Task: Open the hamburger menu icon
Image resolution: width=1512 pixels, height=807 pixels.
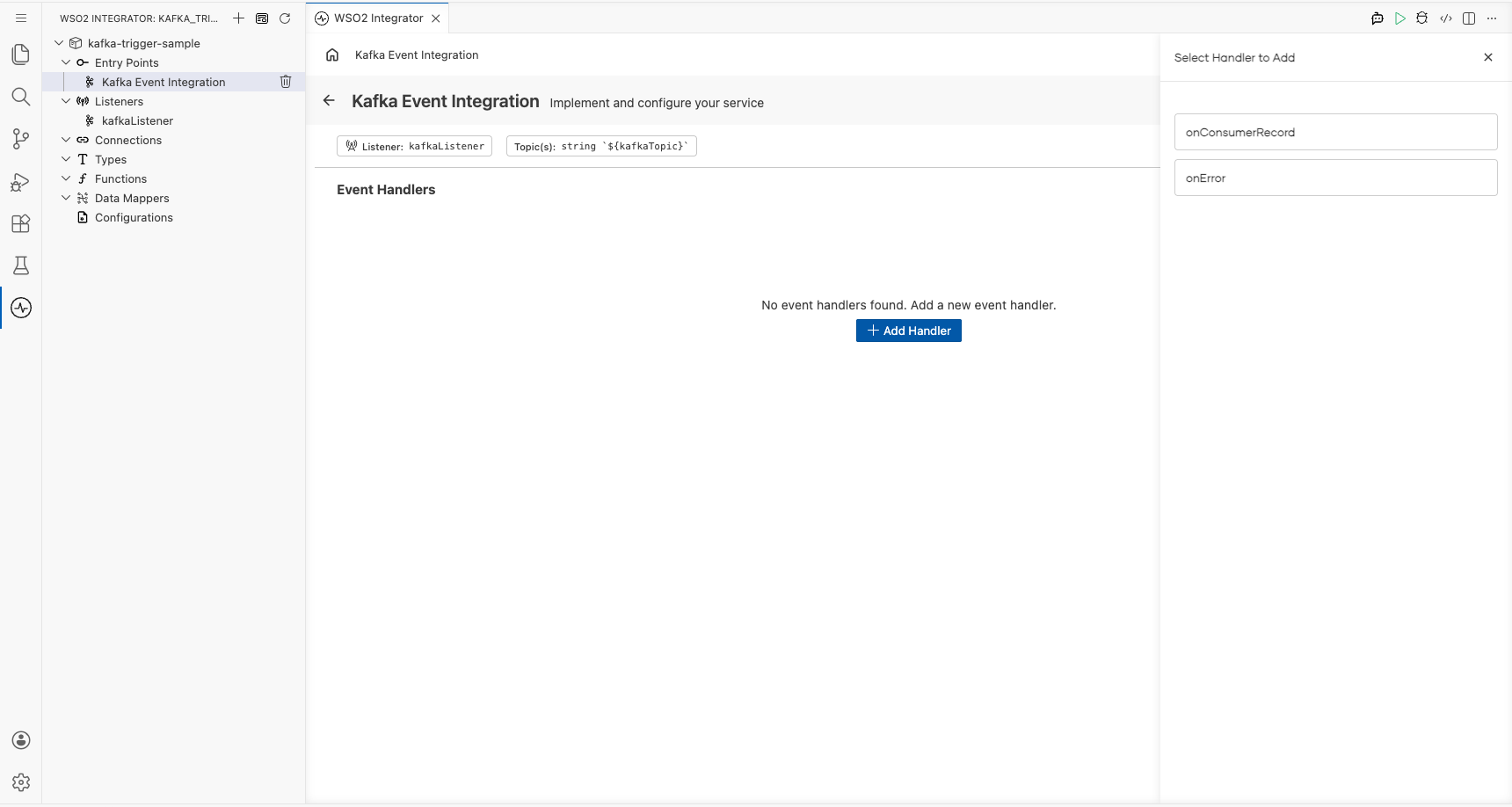Action: (x=21, y=18)
